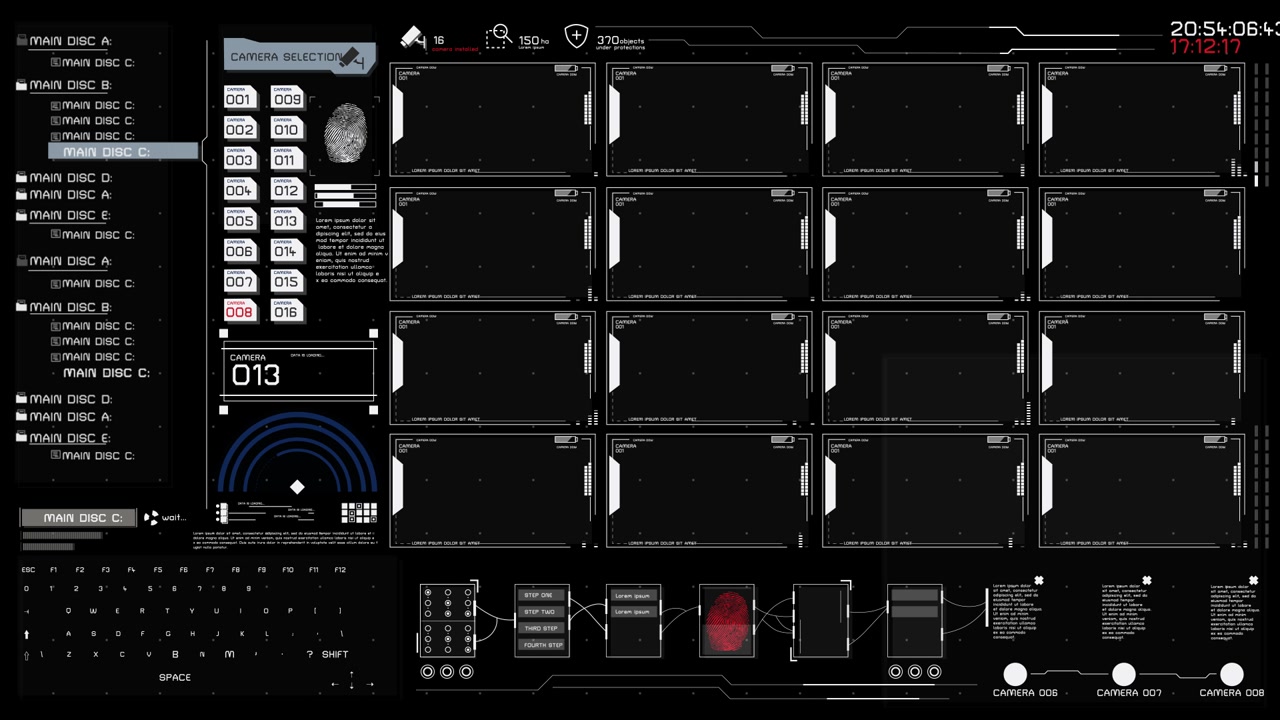The image size is (1280, 720).
Task: Select camera 013 in the camera list
Action: coord(287,219)
